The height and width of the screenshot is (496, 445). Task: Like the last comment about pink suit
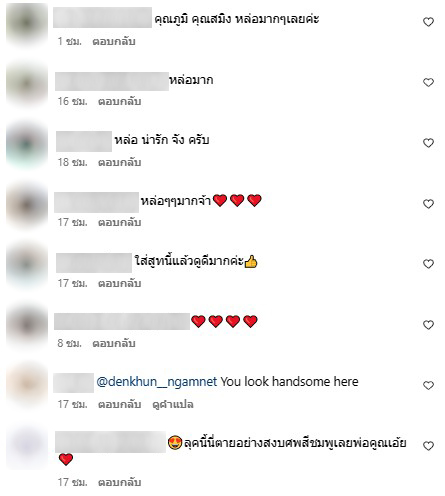tap(428, 446)
